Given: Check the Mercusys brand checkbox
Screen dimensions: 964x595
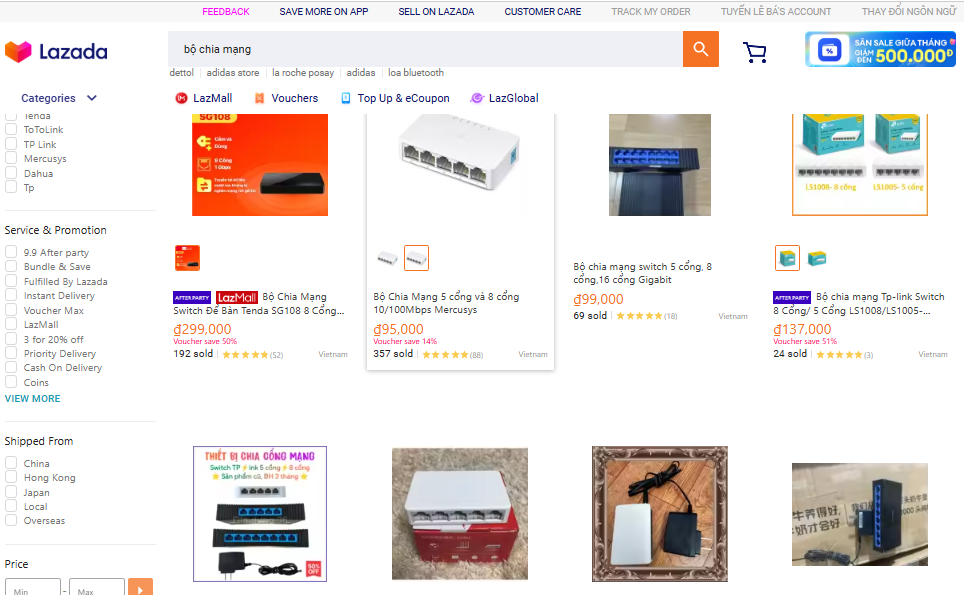Looking at the screenshot, I should point(11,159).
